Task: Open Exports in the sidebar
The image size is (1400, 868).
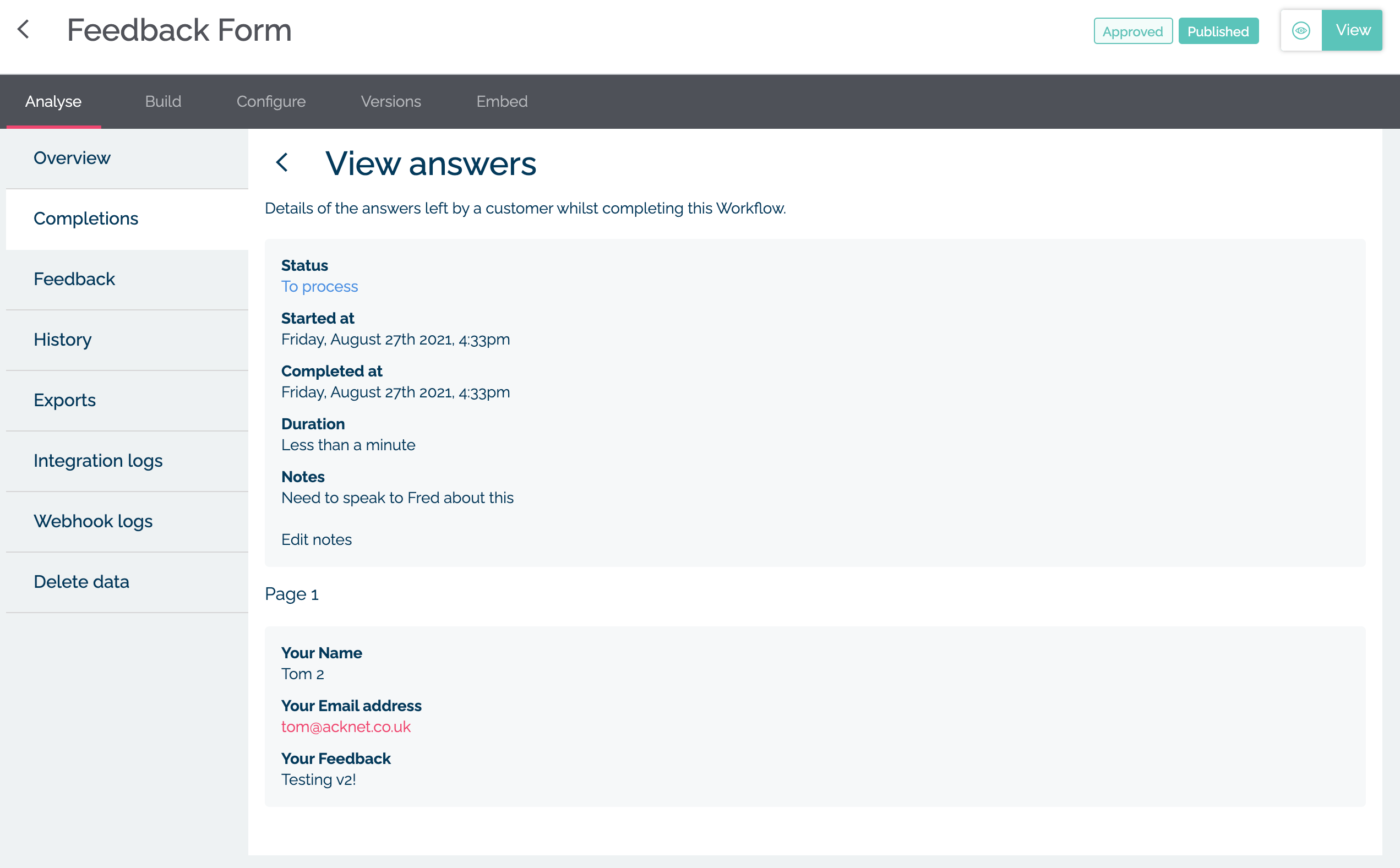Action: pos(127,400)
